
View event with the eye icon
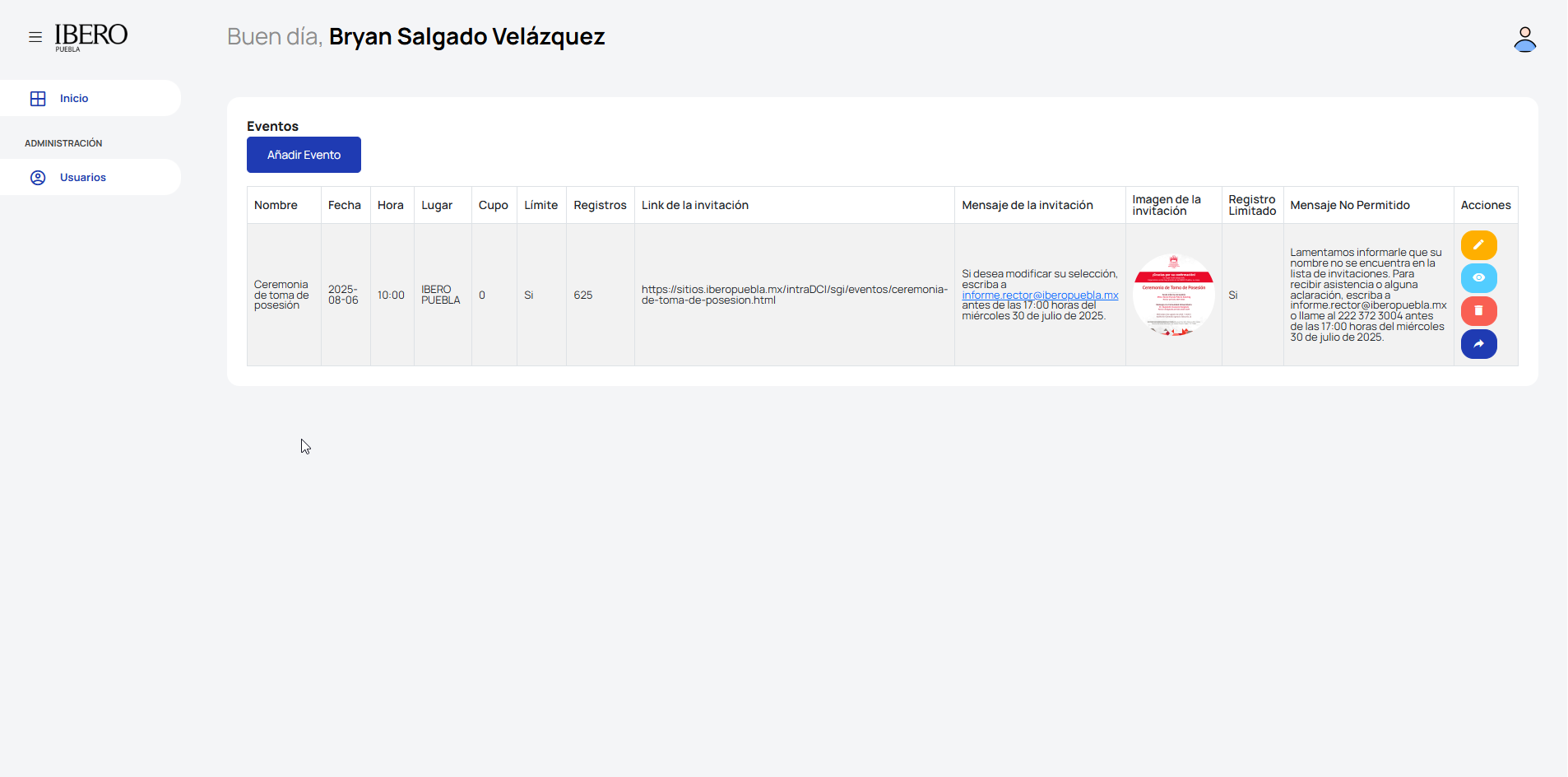pos(1478,278)
